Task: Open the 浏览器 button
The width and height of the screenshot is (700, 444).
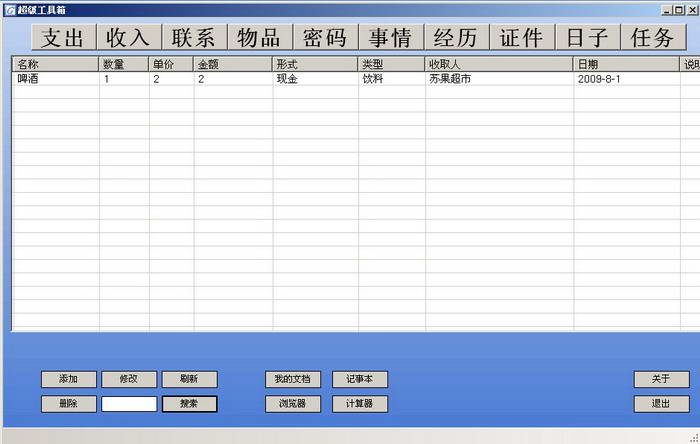Action: [293, 404]
